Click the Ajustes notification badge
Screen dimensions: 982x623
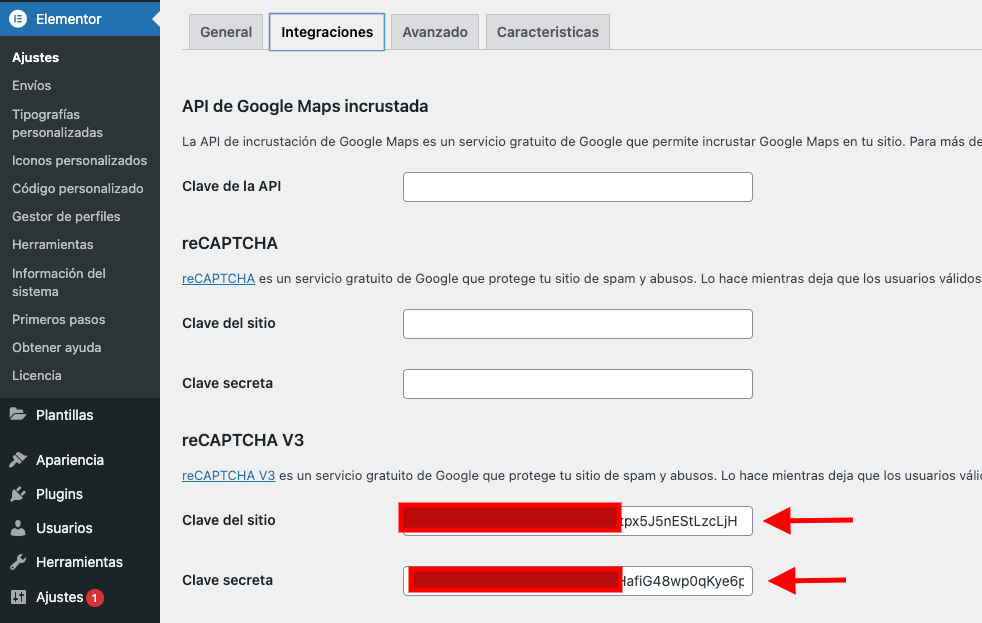[95, 598]
